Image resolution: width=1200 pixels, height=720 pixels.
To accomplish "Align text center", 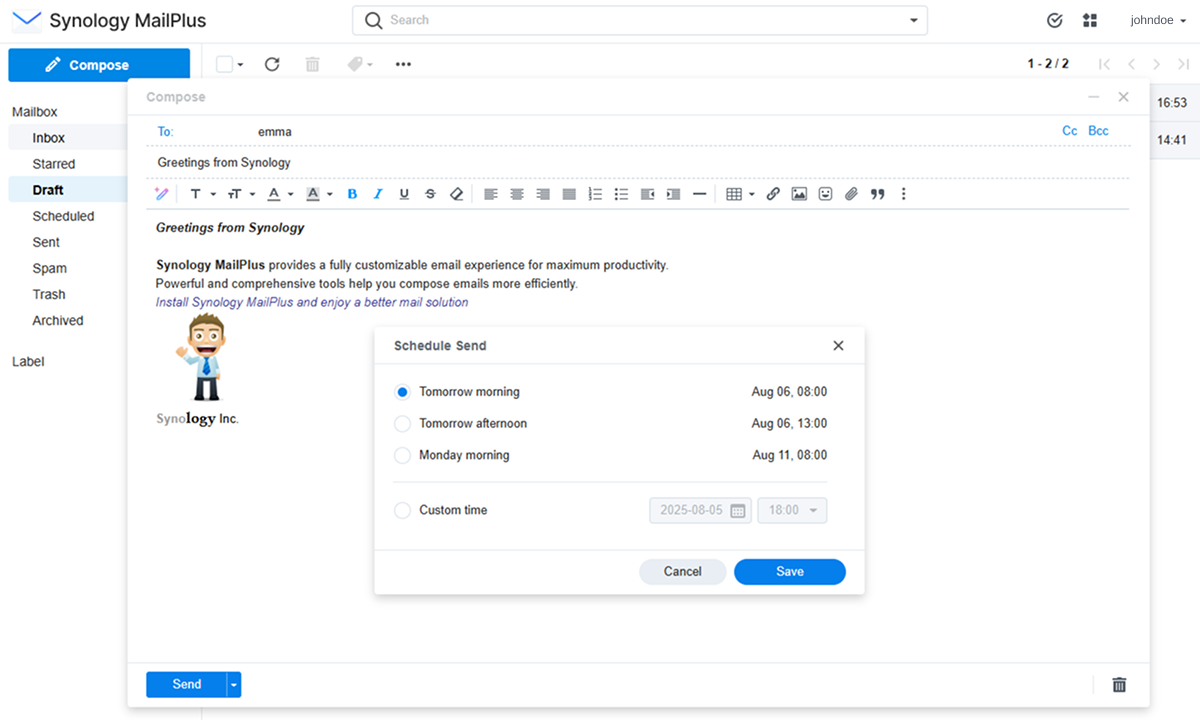I will coord(517,194).
